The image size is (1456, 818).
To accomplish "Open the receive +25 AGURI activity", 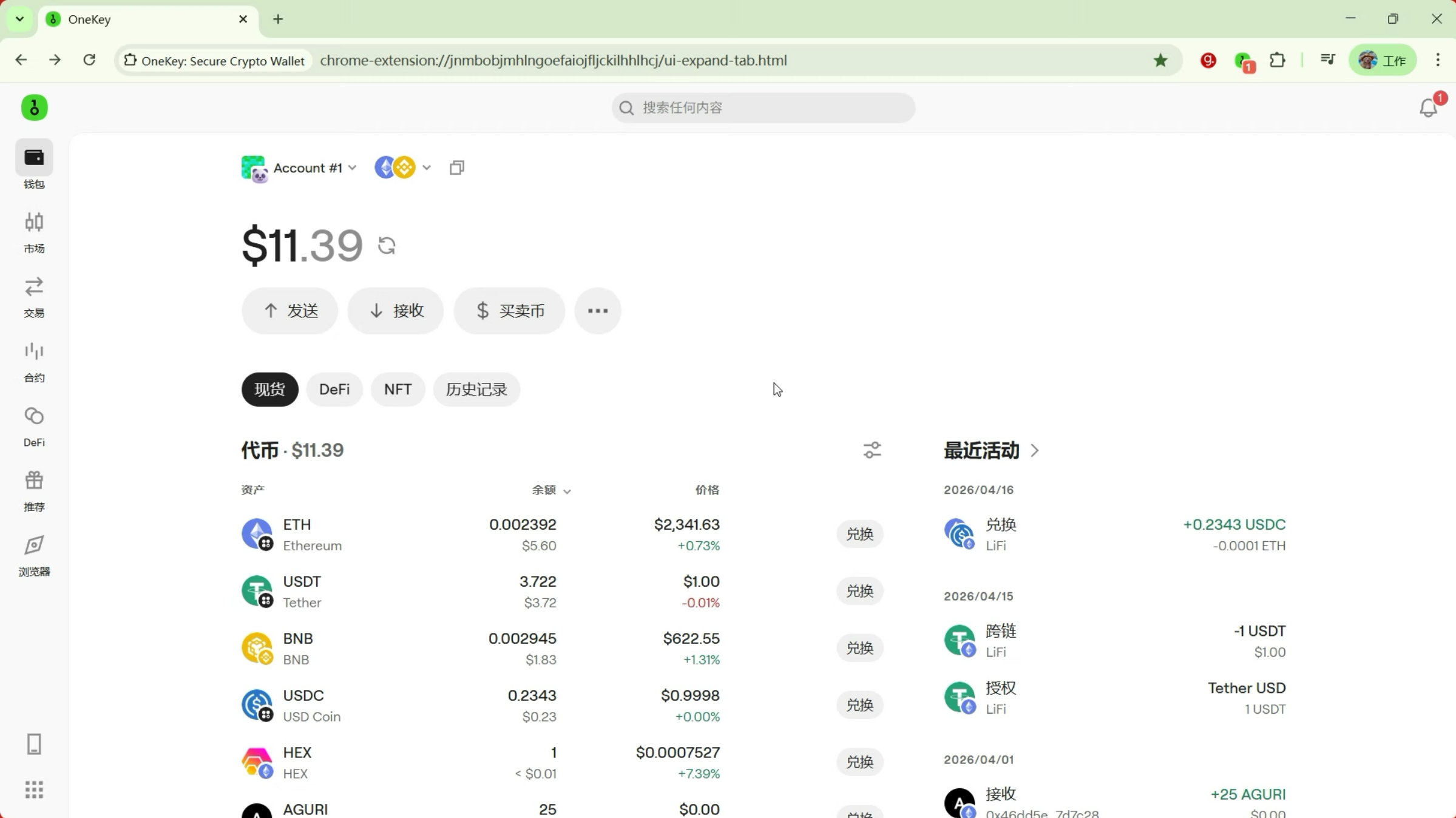I will [1115, 802].
